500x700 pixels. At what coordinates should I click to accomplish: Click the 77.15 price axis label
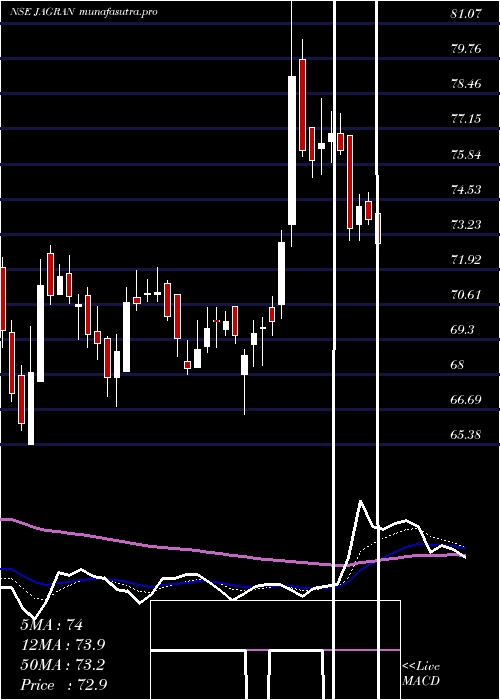(466, 119)
